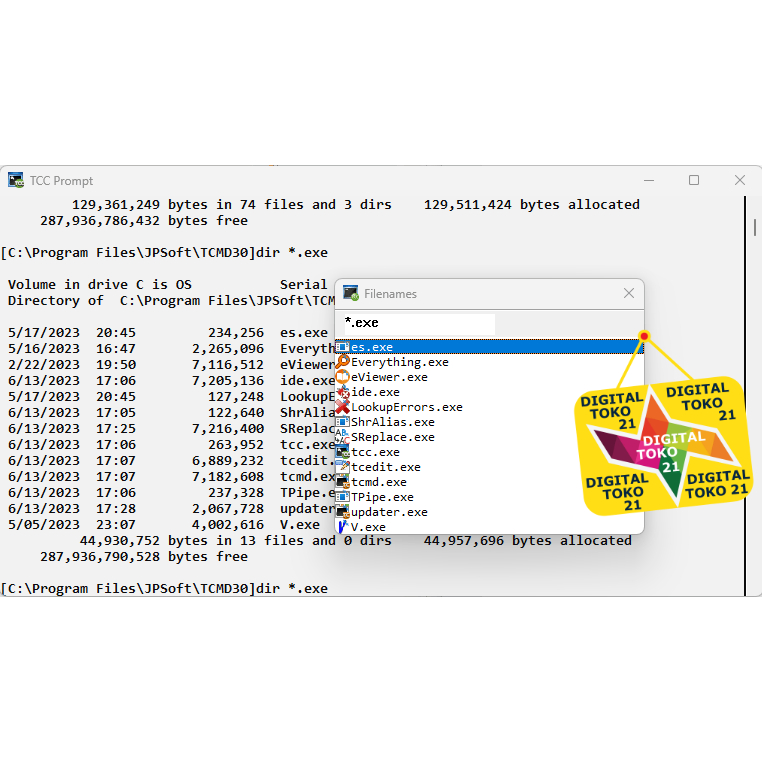Click the '5/05/2023 23:07' date entry
762x762 pixels.
[72, 525]
